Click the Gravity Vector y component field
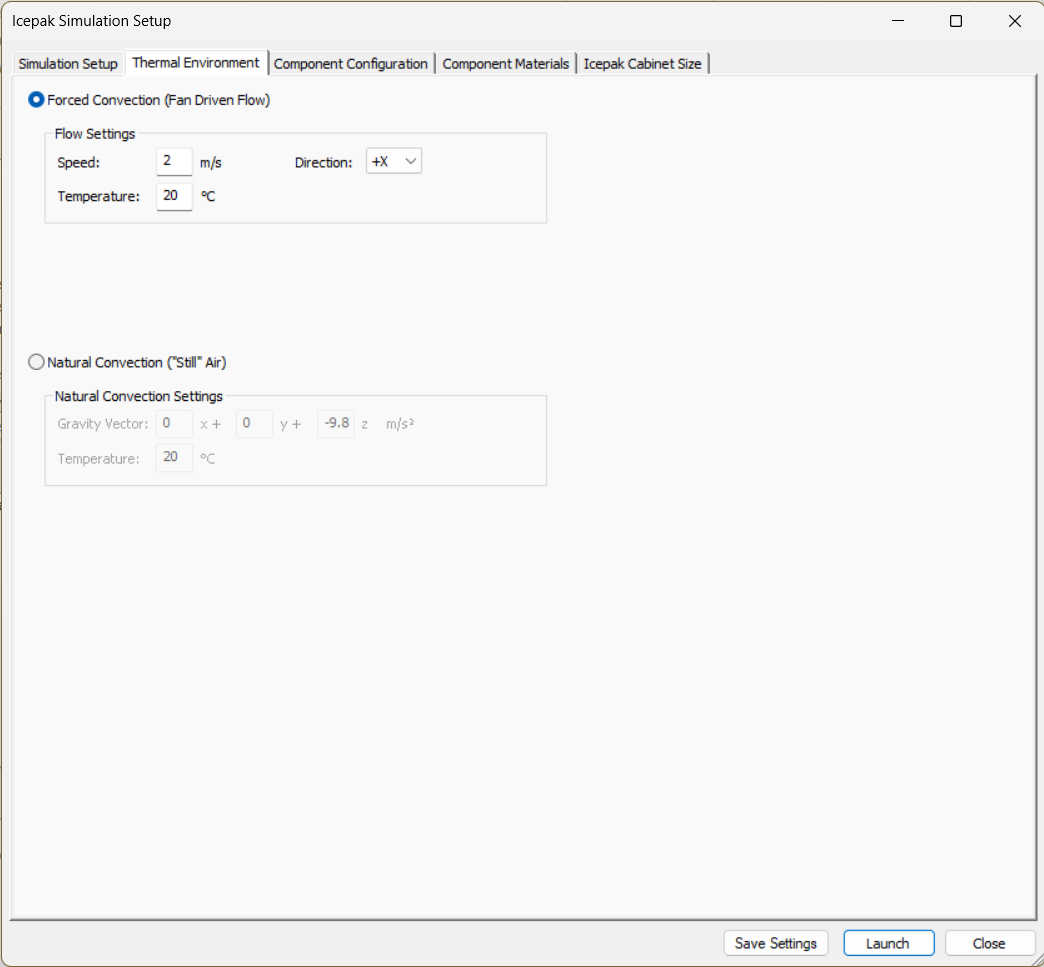Screen dimensions: 1044x967 254,424
